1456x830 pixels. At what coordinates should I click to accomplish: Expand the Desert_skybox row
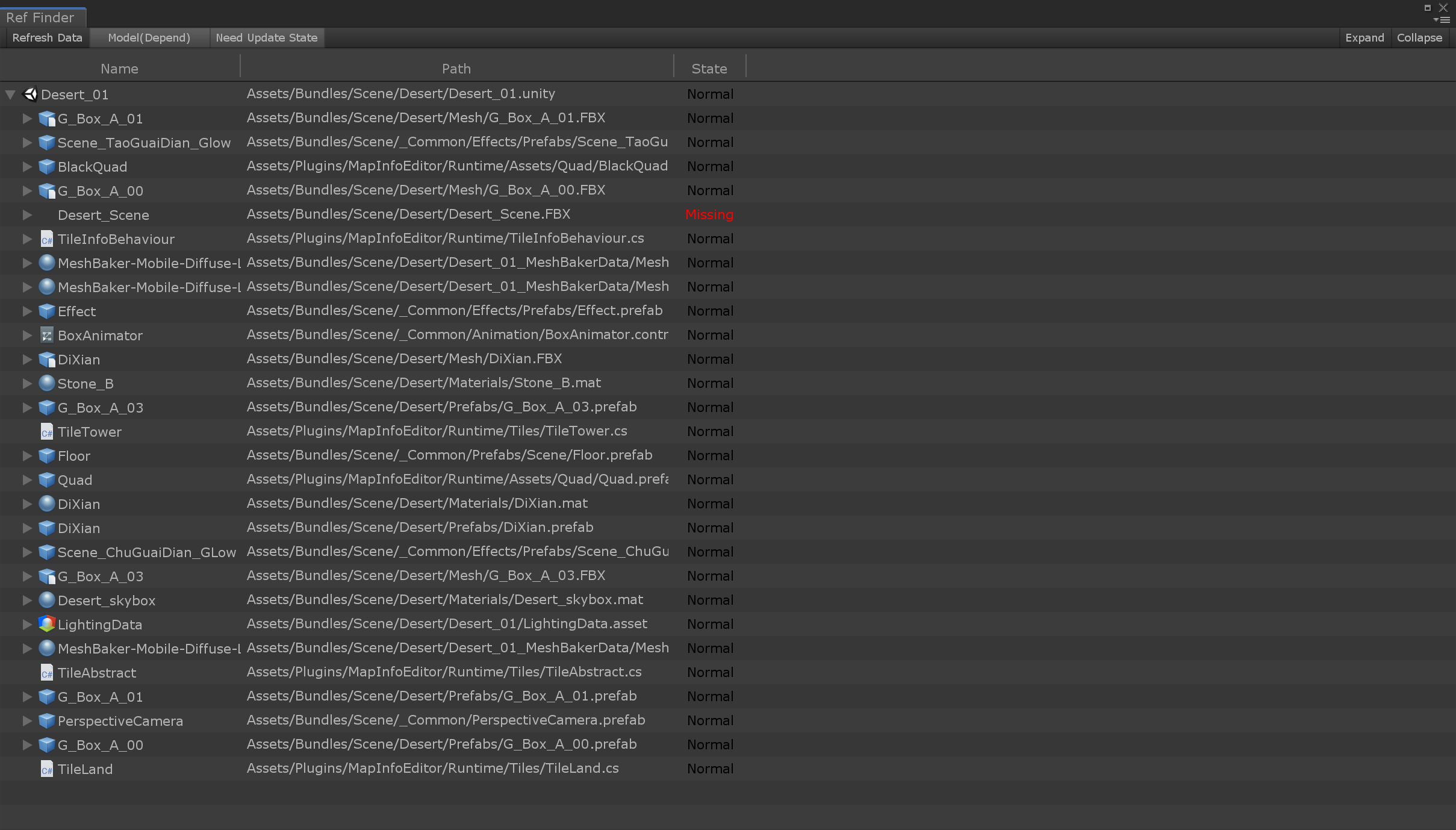[27, 601]
